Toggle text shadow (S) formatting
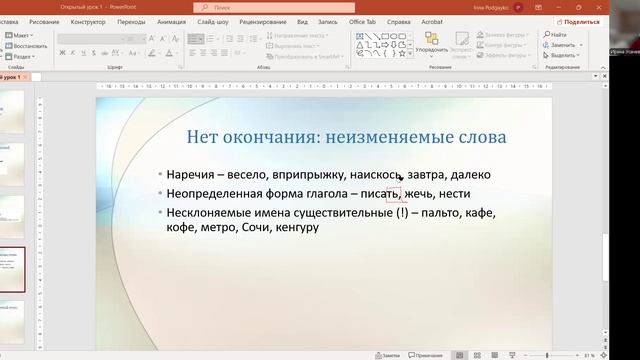Viewport: 640px width, 360px height. click(x=94, y=53)
